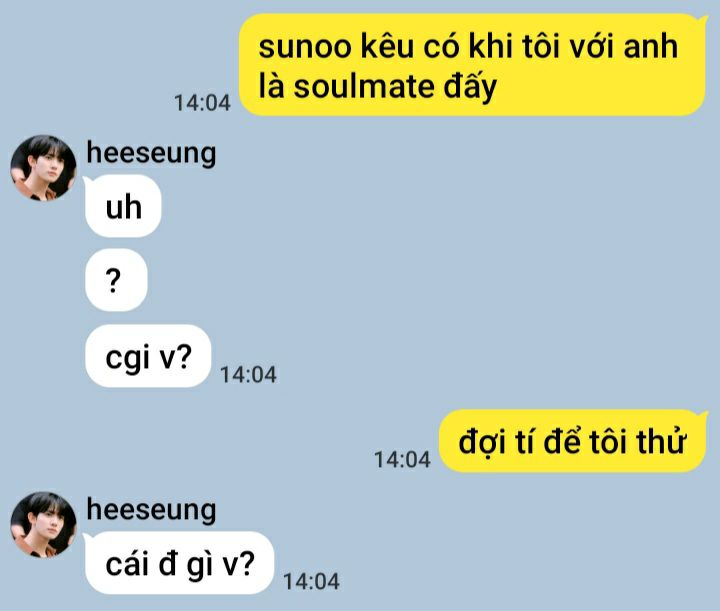Select the heeseung name above the cái đ gì v? bubble

tap(151, 510)
